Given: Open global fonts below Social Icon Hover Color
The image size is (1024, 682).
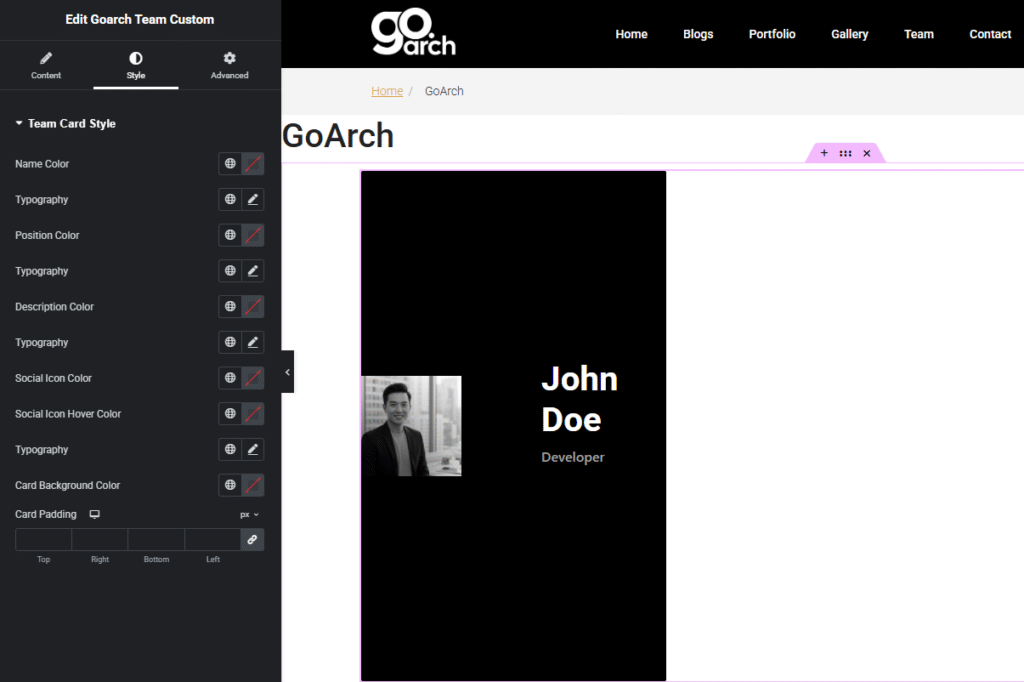Looking at the screenshot, I should point(230,449).
